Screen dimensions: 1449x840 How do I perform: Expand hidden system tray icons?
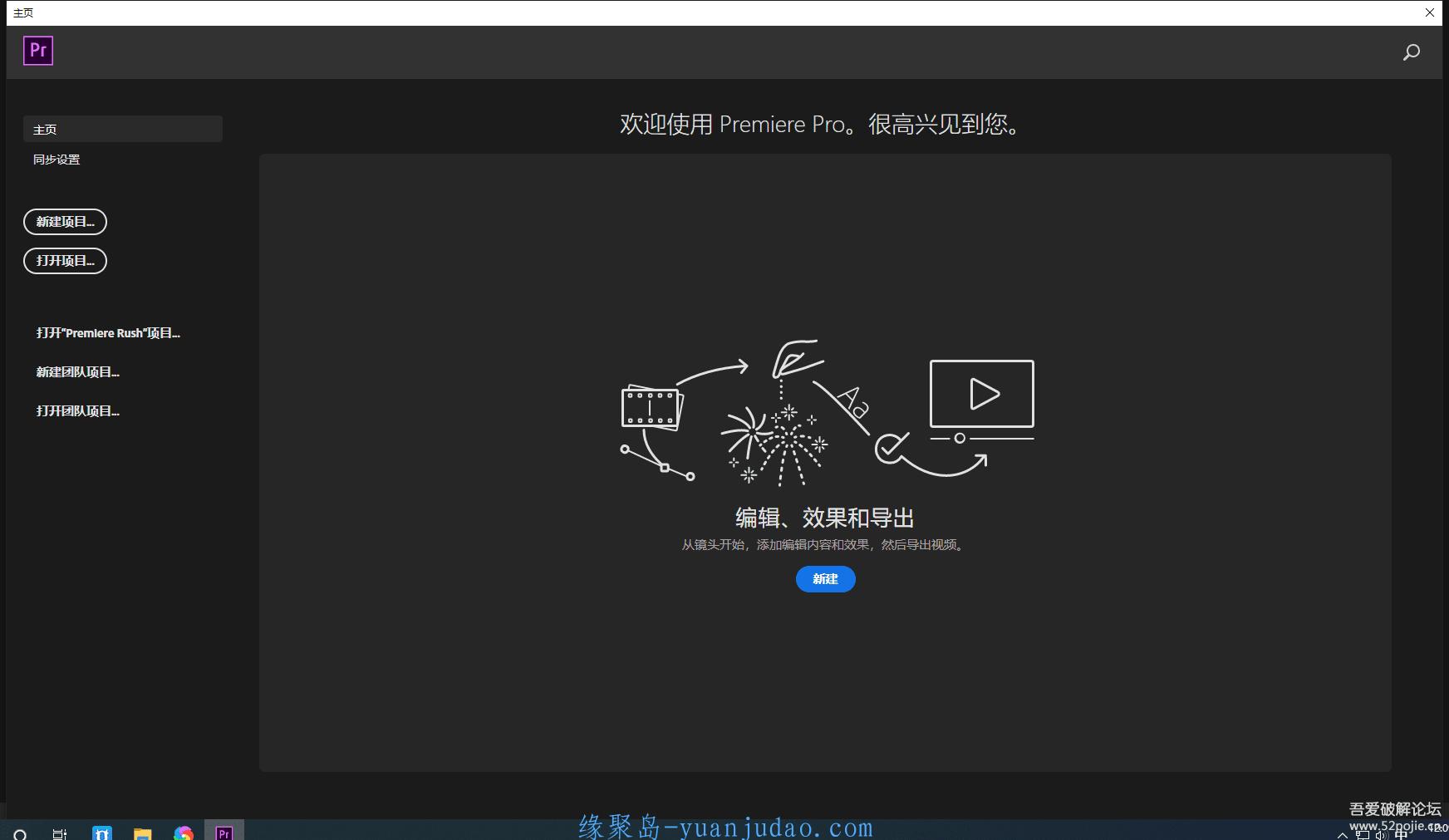tap(1342, 835)
